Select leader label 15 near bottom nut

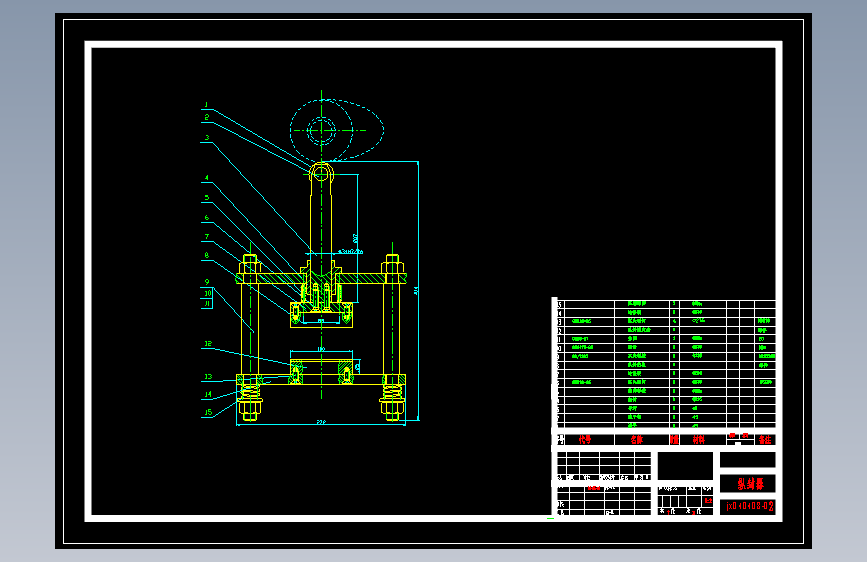pos(208,412)
